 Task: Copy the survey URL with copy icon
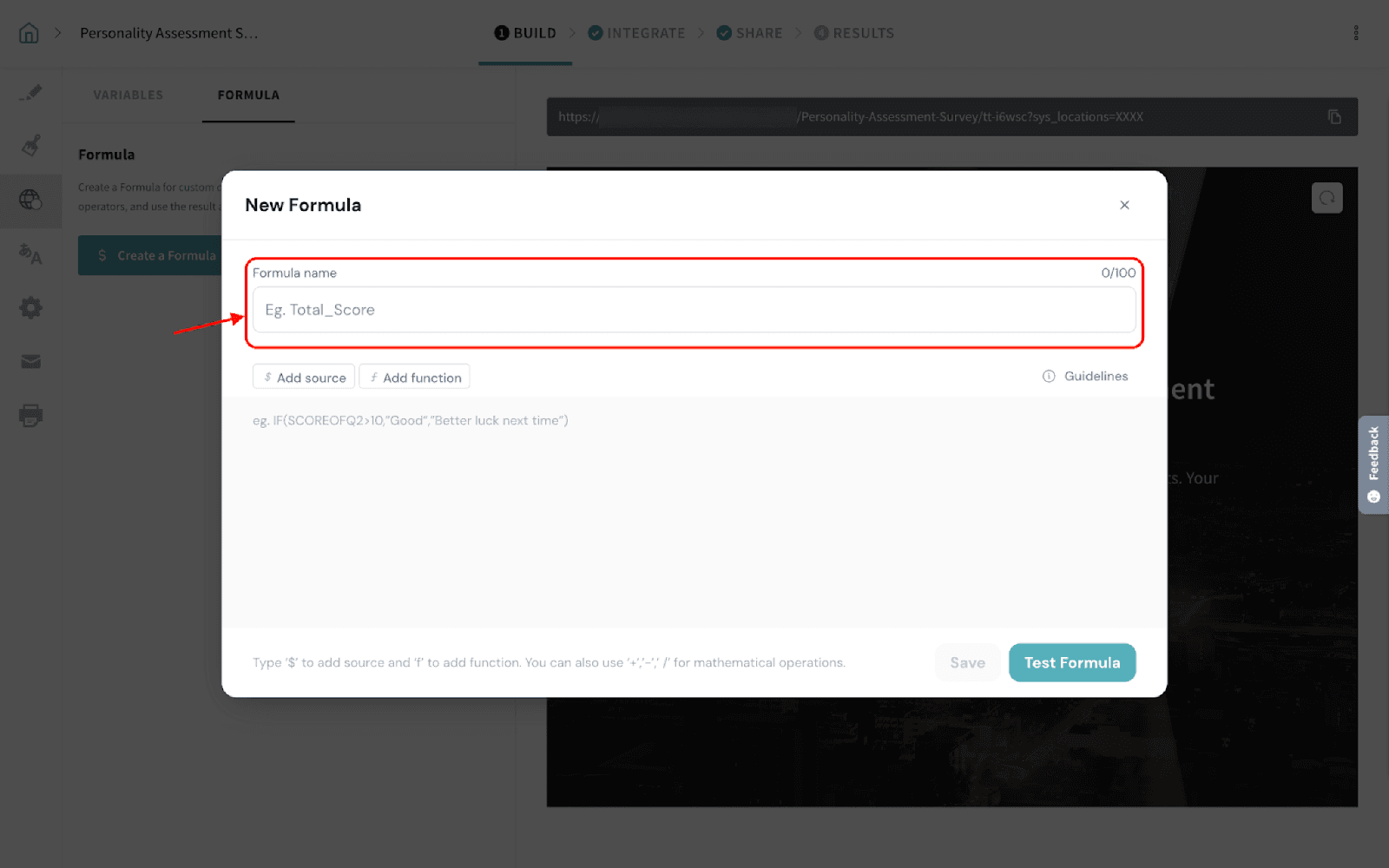tap(1334, 117)
